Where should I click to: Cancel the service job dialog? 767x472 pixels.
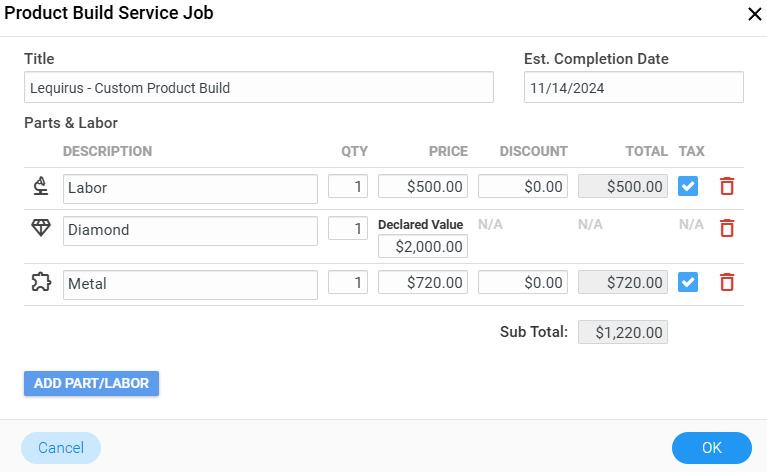pos(61,448)
